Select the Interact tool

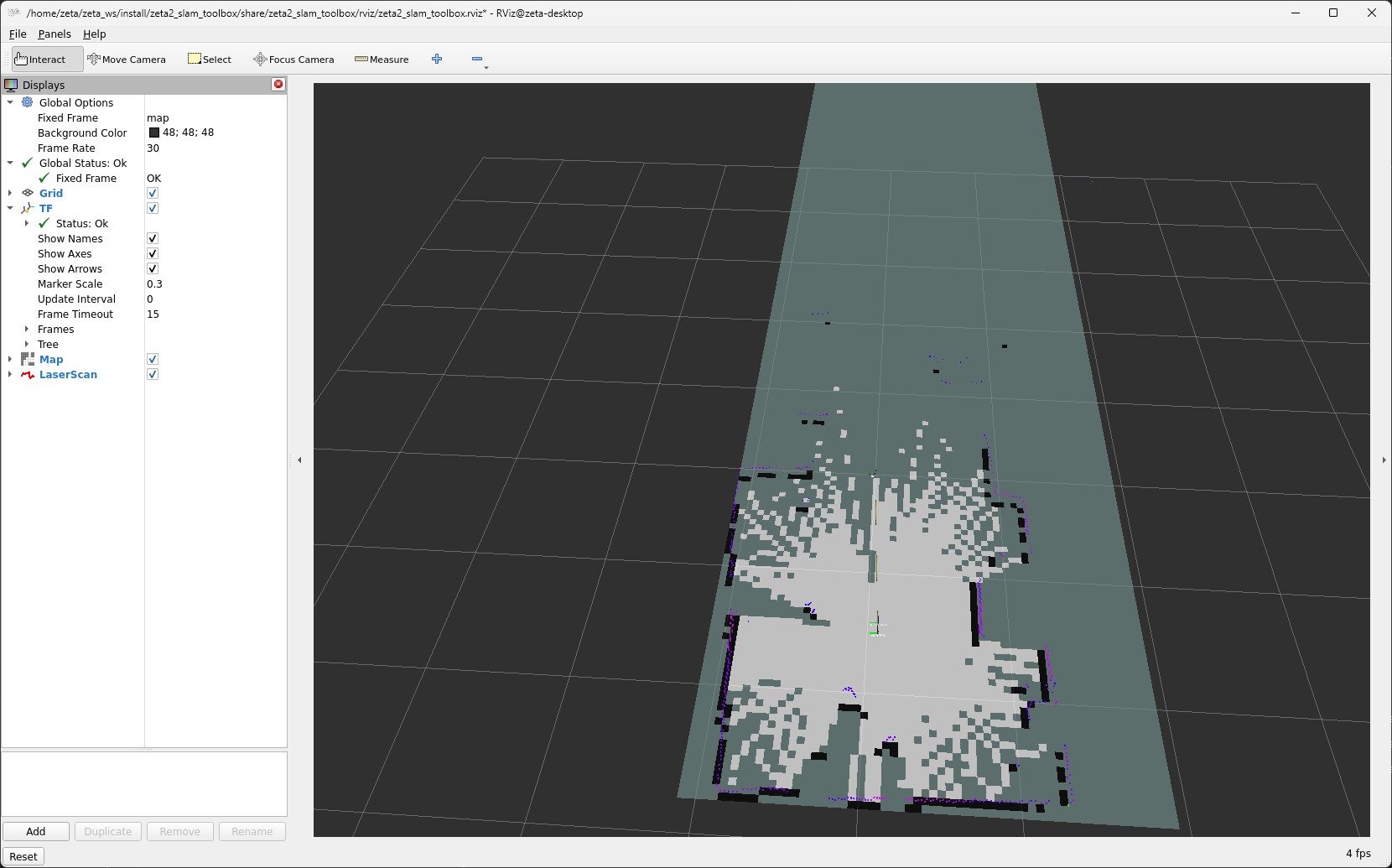pyautogui.click(x=47, y=60)
